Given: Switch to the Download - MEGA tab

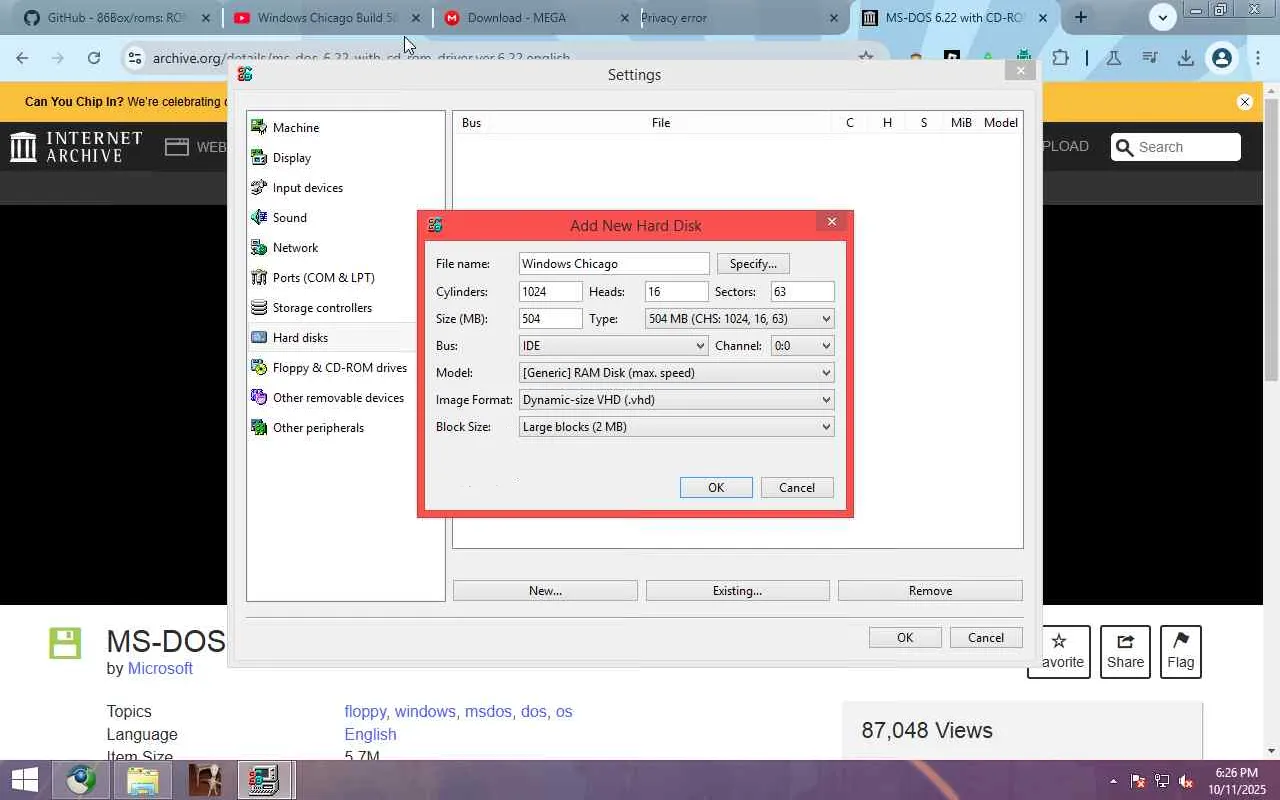Looking at the screenshot, I should [x=536, y=18].
